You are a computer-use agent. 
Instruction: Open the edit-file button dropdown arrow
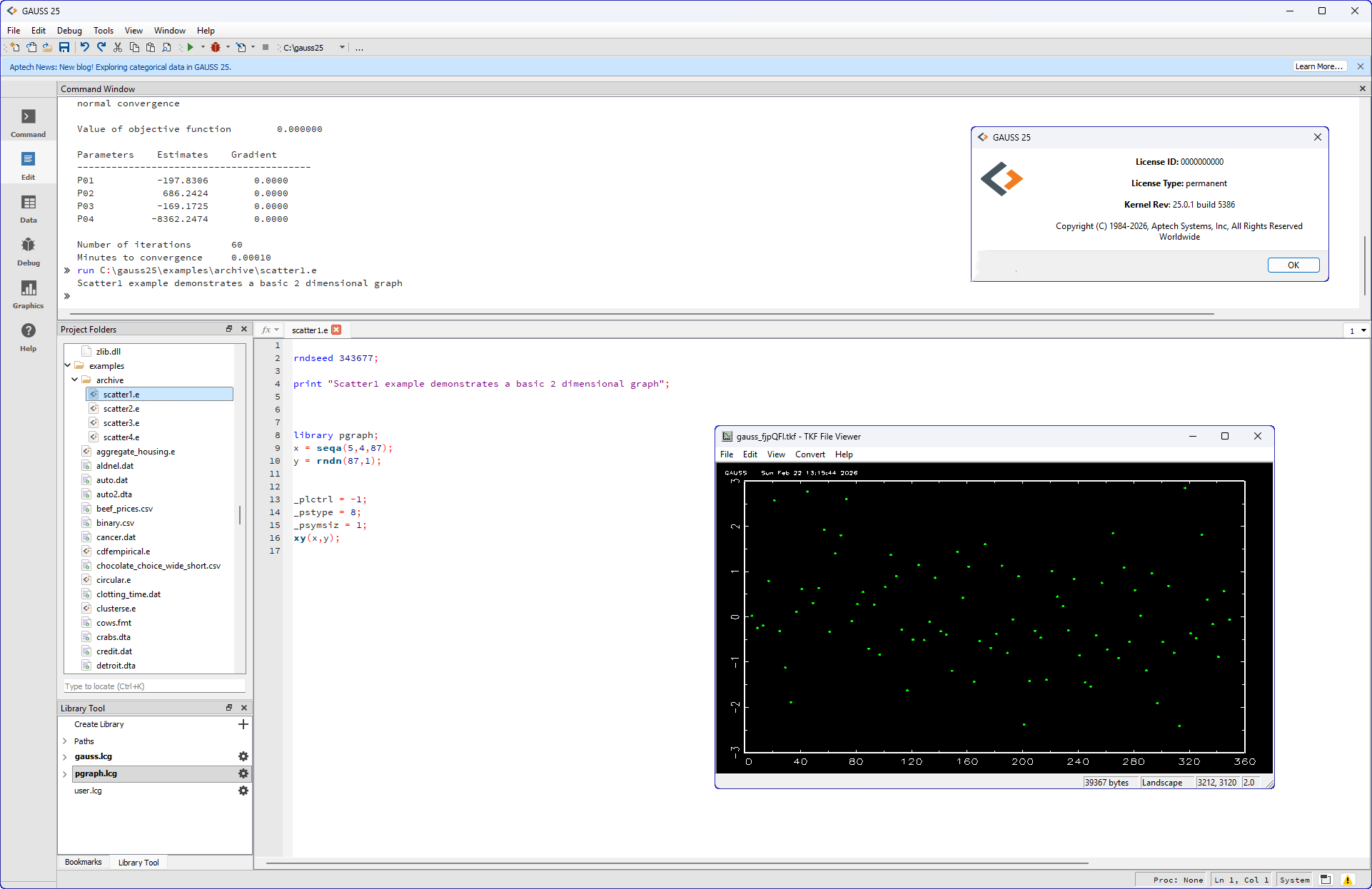pyautogui.click(x=253, y=48)
